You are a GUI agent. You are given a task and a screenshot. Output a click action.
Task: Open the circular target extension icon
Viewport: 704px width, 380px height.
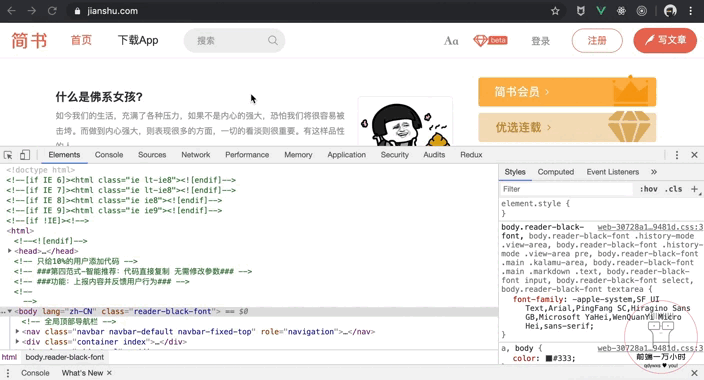642,11
